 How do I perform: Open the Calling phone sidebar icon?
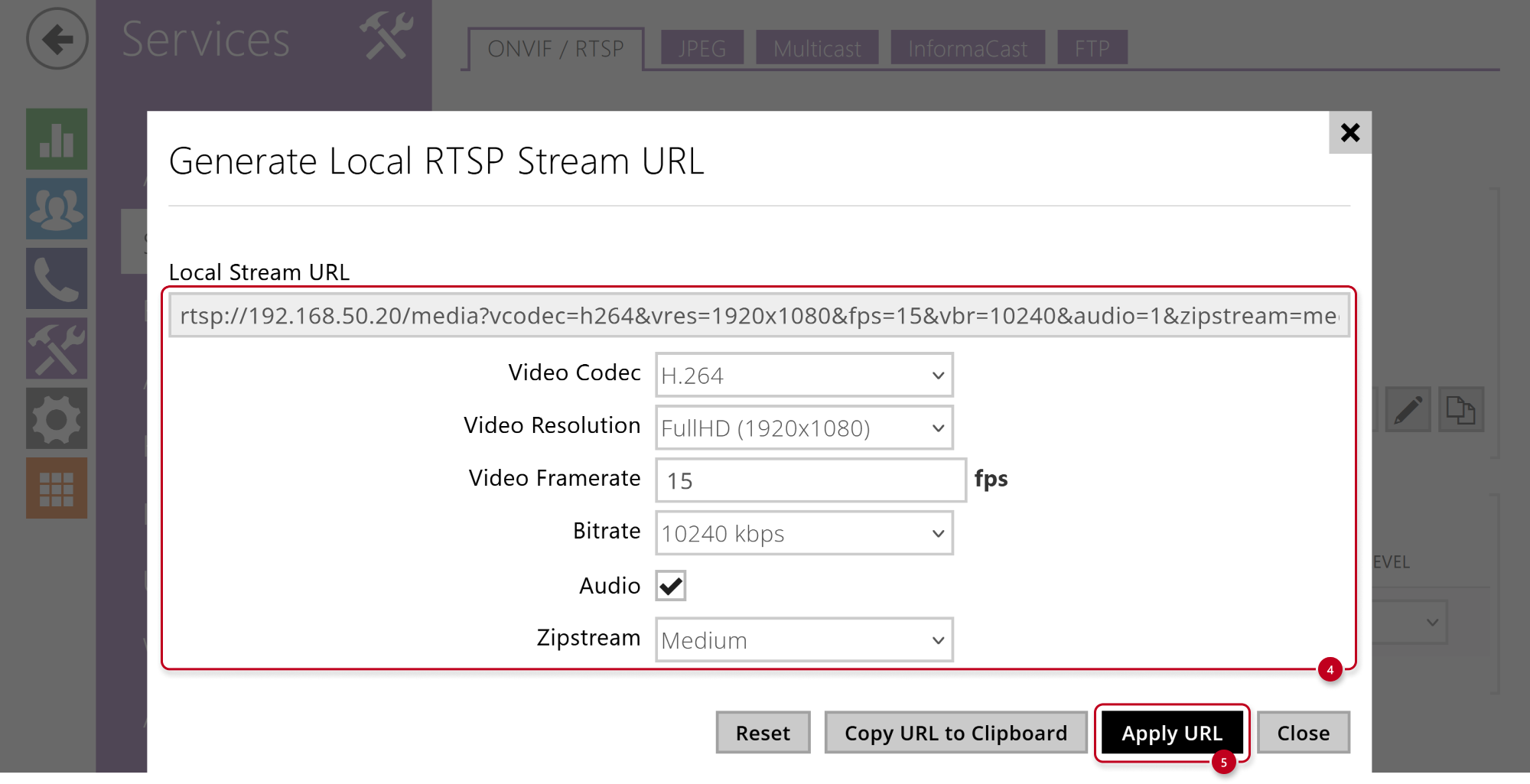click(x=57, y=278)
